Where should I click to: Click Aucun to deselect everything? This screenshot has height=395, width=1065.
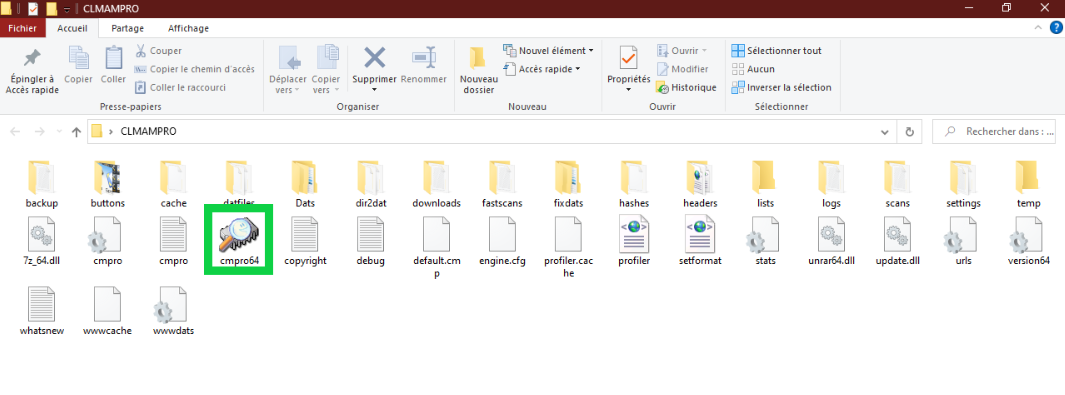pyautogui.click(x=753, y=69)
